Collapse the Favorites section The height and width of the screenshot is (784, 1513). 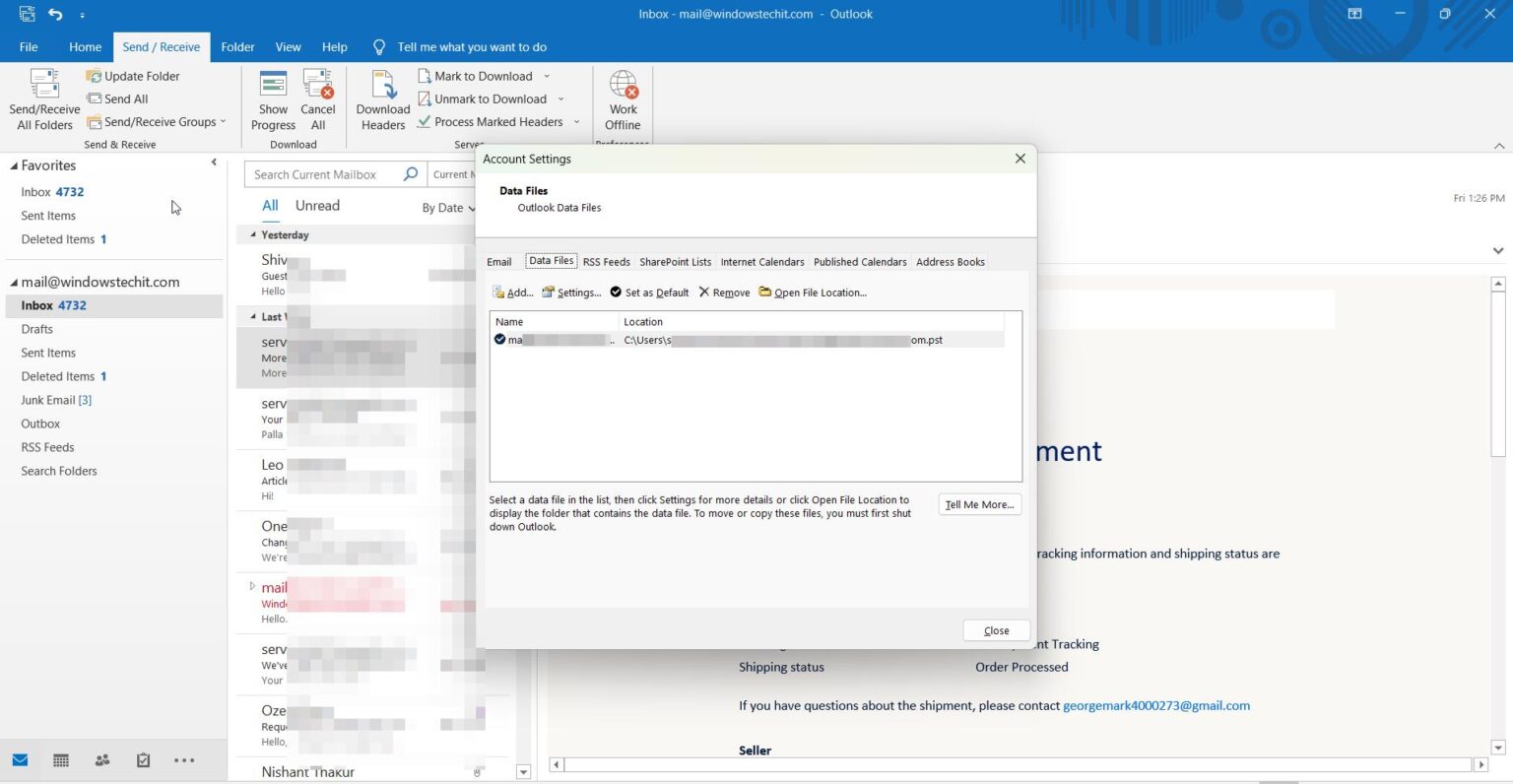click(x=214, y=163)
